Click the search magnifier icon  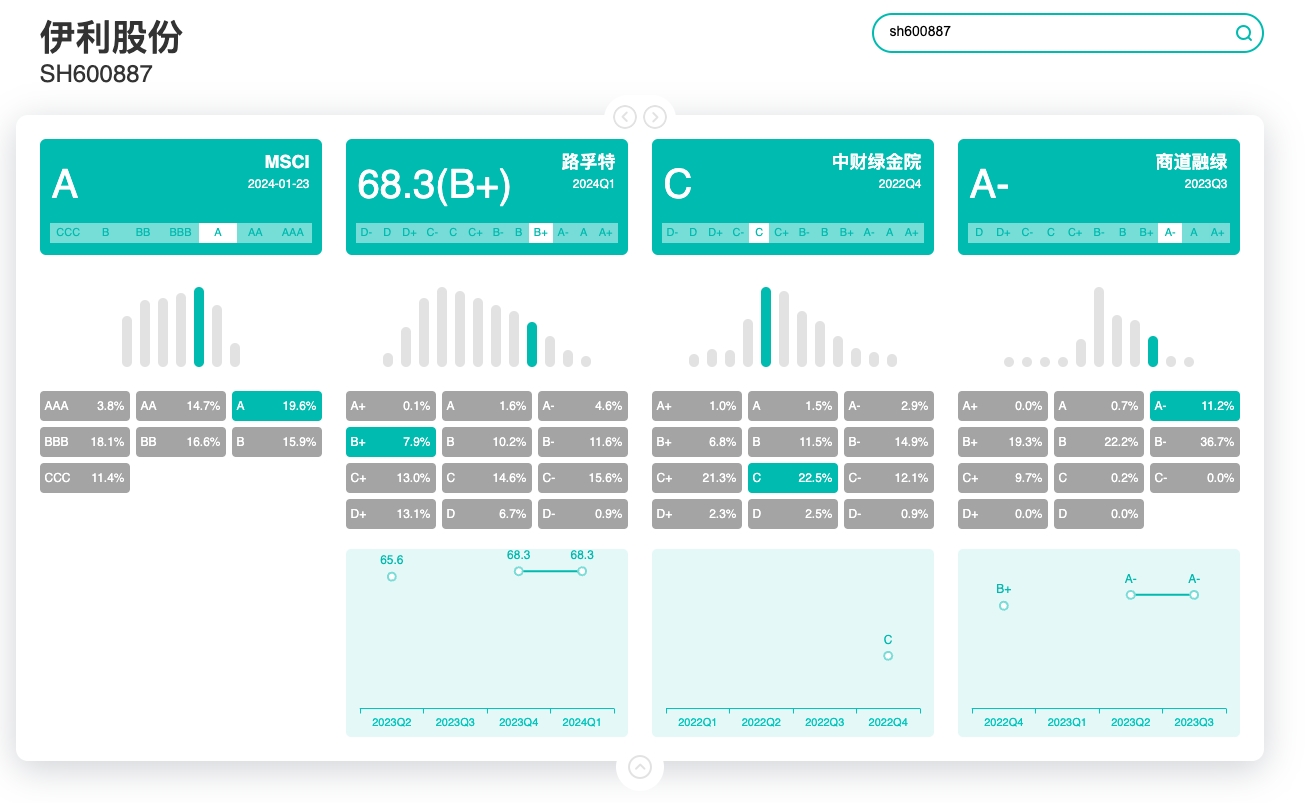click(1244, 33)
